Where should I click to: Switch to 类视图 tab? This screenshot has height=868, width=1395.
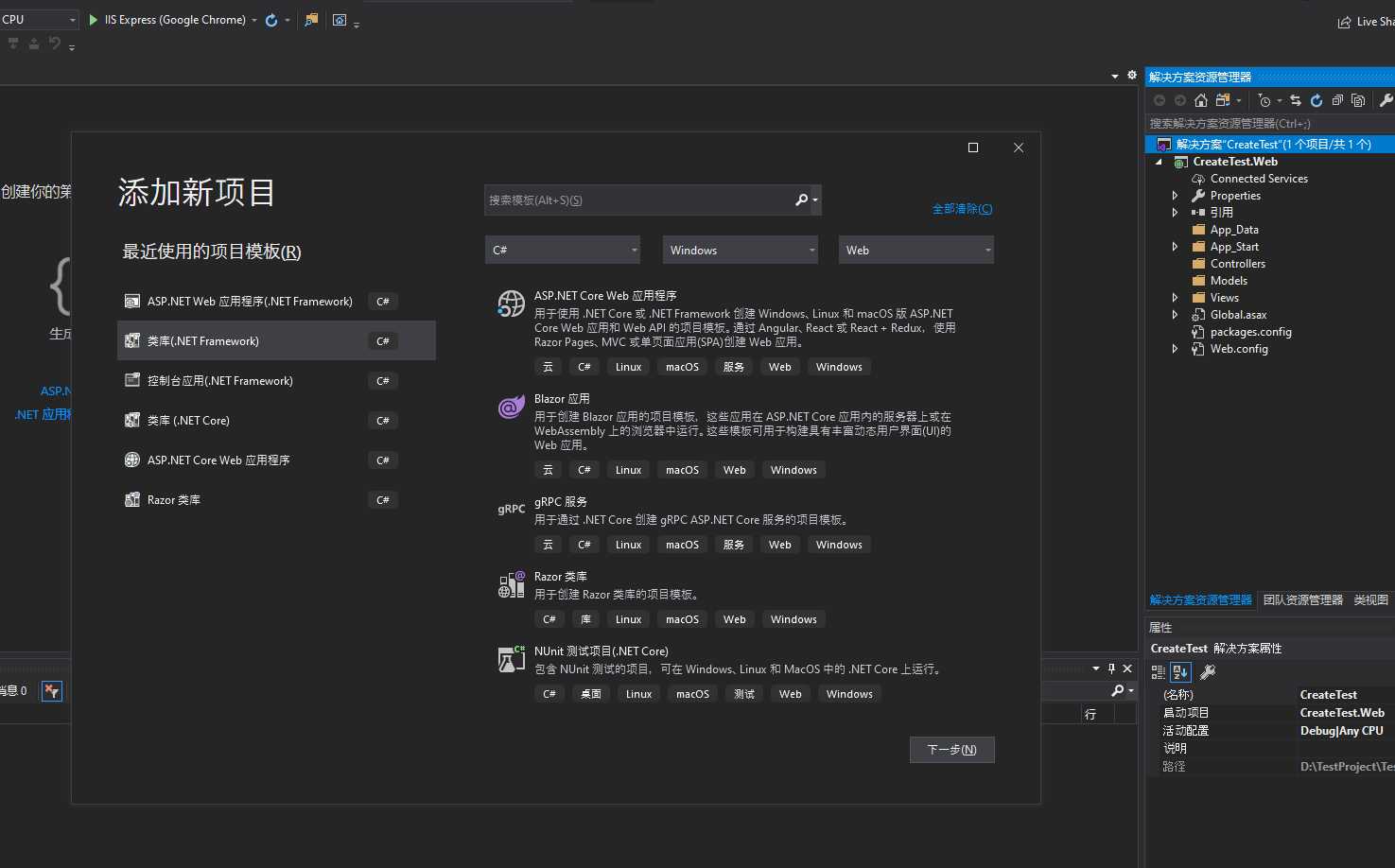(x=1370, y=599)
